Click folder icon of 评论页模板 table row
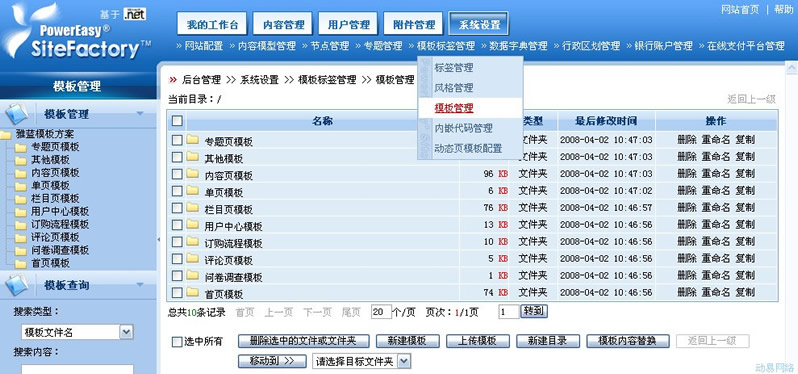The height and width of the screenshot is (374, 798). pos(192,258)
